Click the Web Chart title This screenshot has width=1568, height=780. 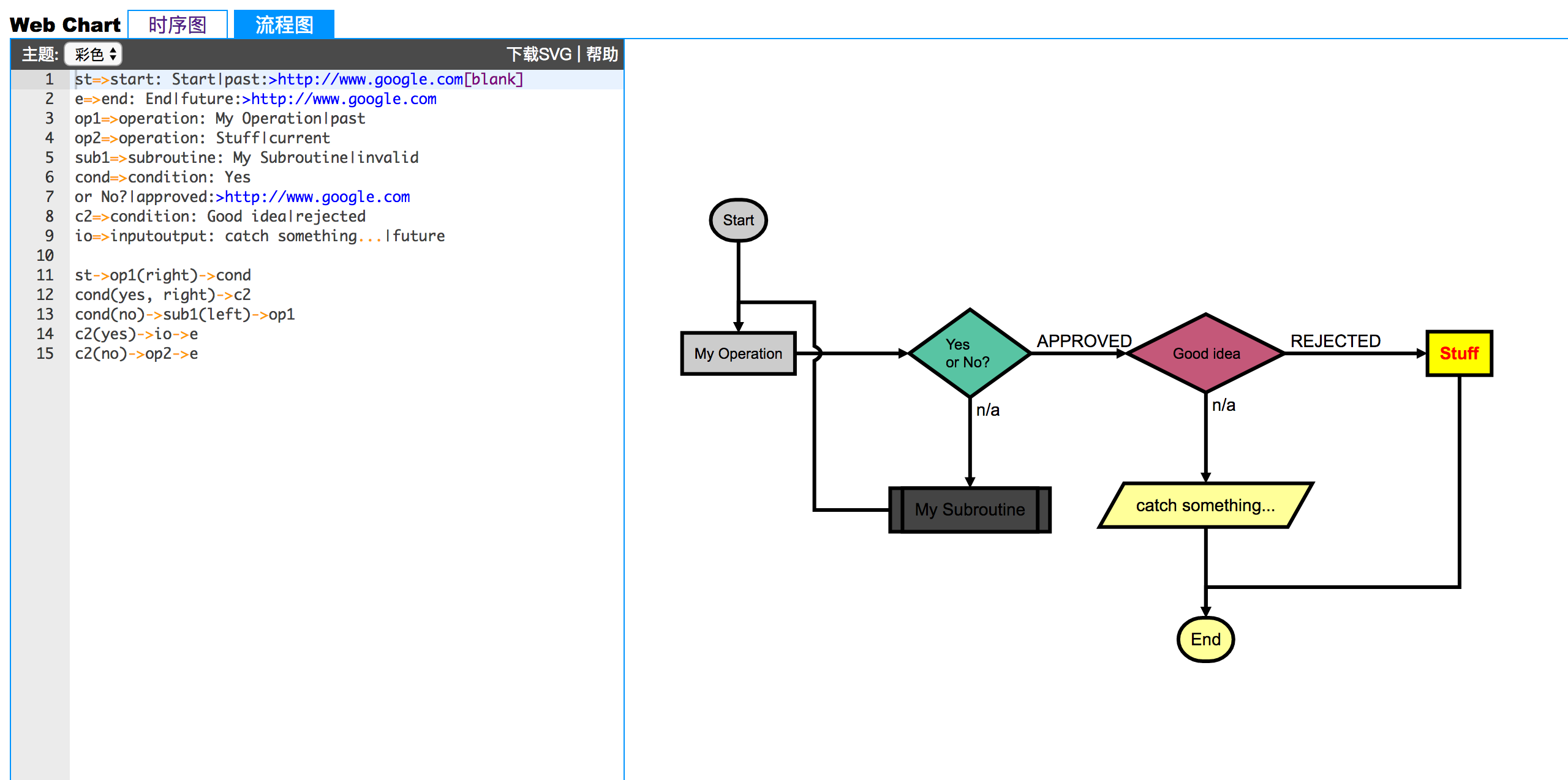click(66, 24)
